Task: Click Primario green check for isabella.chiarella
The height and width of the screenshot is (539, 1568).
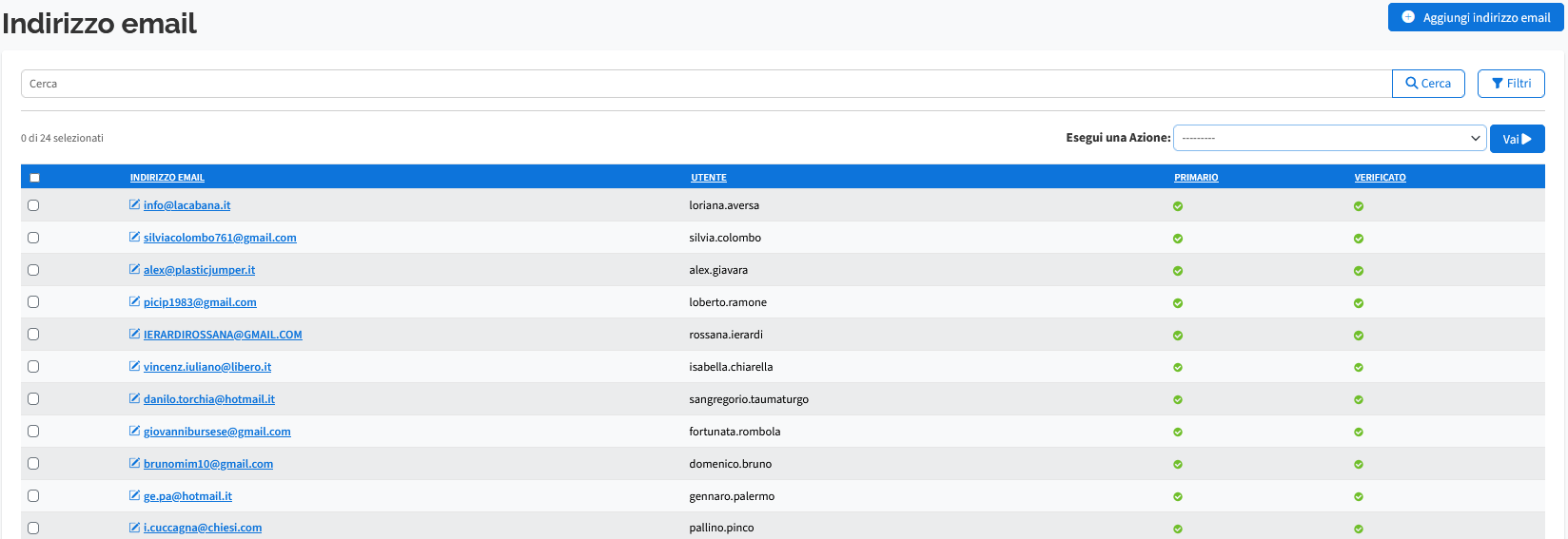Action: [x=1178, y=368]
